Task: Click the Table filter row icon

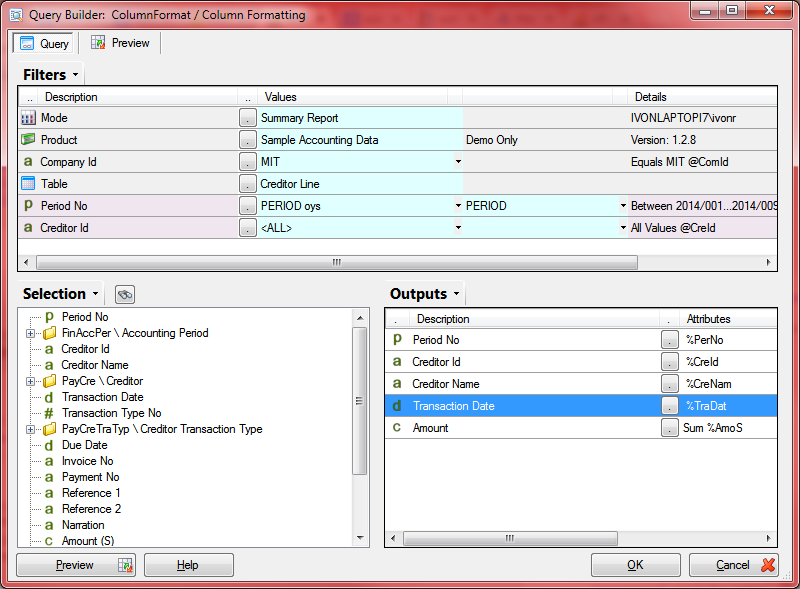Action: (x=28, y=184)
